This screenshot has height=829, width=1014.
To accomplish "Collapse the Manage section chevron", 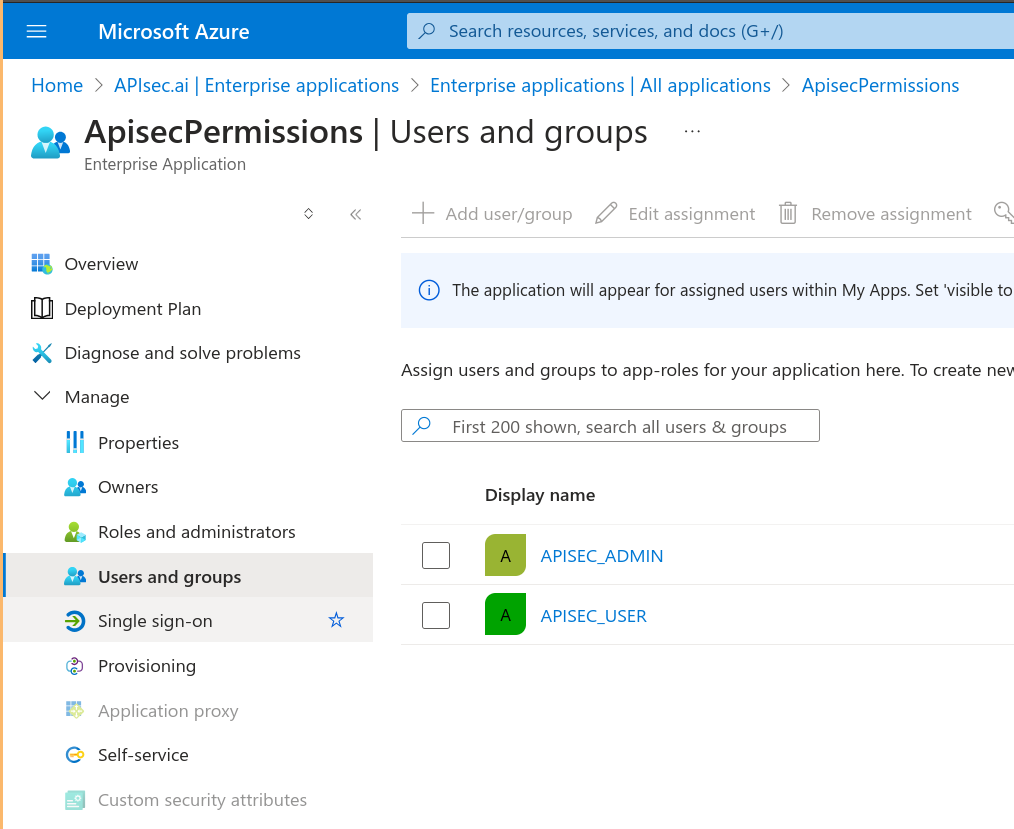I will (42, 397).
